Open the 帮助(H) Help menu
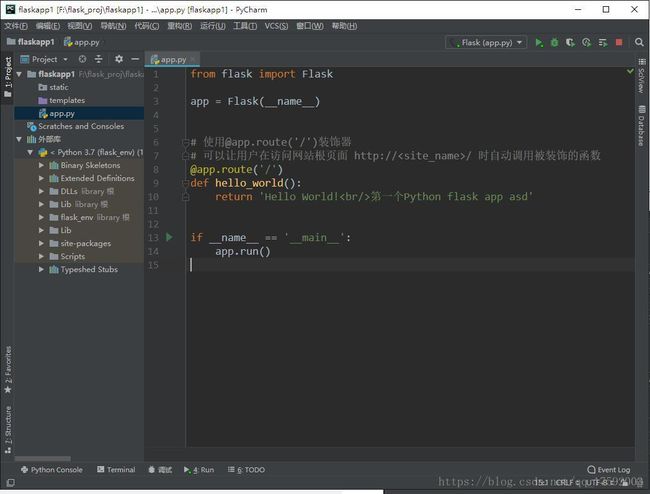The image size is (650, 494). coord(344,26)
